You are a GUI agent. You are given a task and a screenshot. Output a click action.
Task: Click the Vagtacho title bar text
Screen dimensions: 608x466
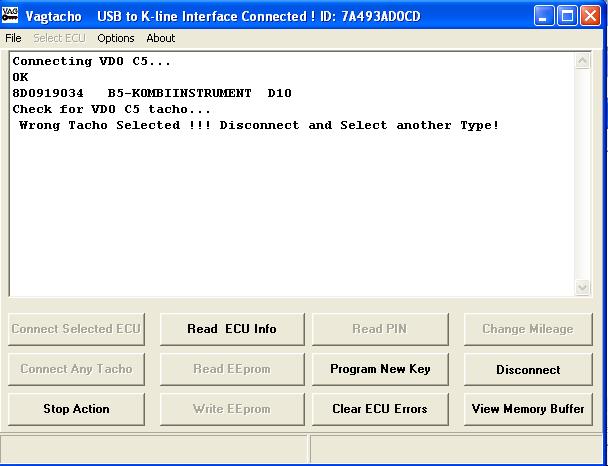pyautogui.click(x=223, y=16)
